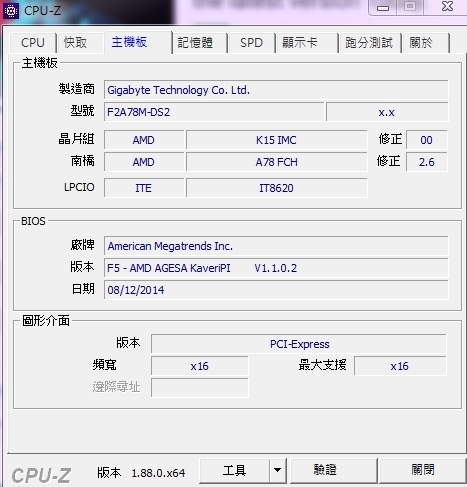467x487 pixels.
Task: Click the empty 邊際尋址 field
Action: pos(200,388)
